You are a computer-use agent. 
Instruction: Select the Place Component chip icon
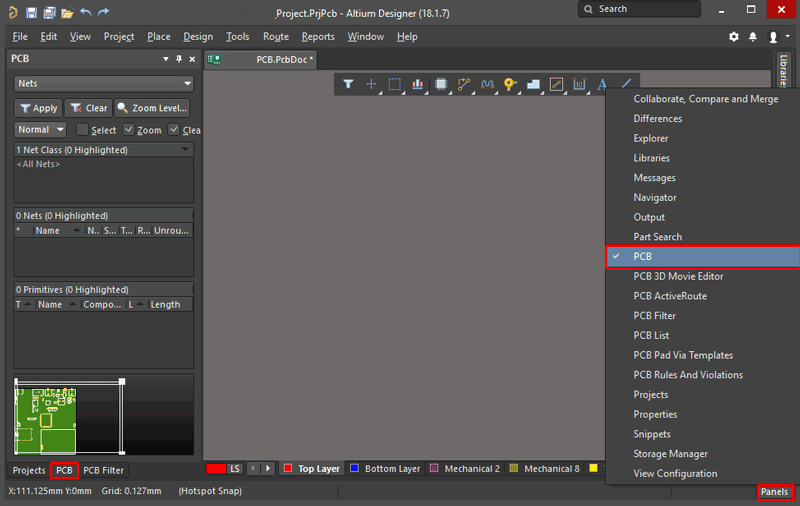click(x=441, y=84)
